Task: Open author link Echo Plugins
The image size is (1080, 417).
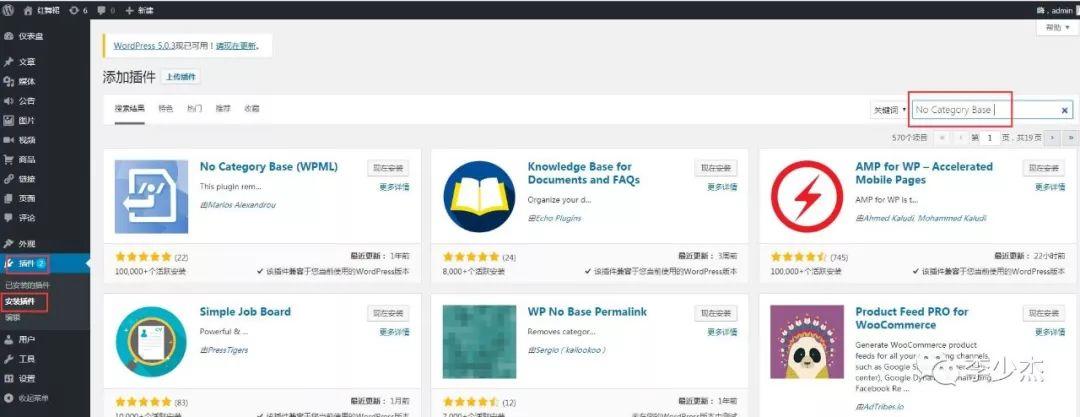Action: pos(558,218)
